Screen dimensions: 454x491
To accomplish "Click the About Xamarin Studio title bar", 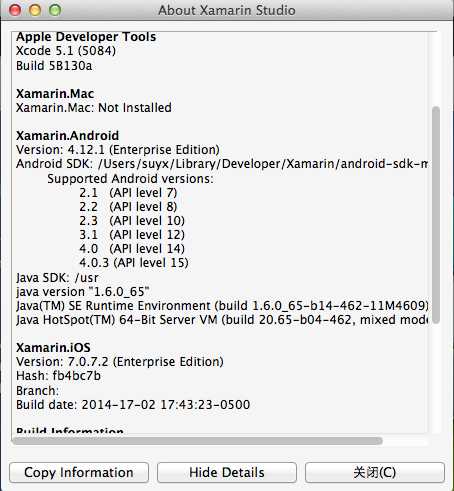I will [227, 10].
